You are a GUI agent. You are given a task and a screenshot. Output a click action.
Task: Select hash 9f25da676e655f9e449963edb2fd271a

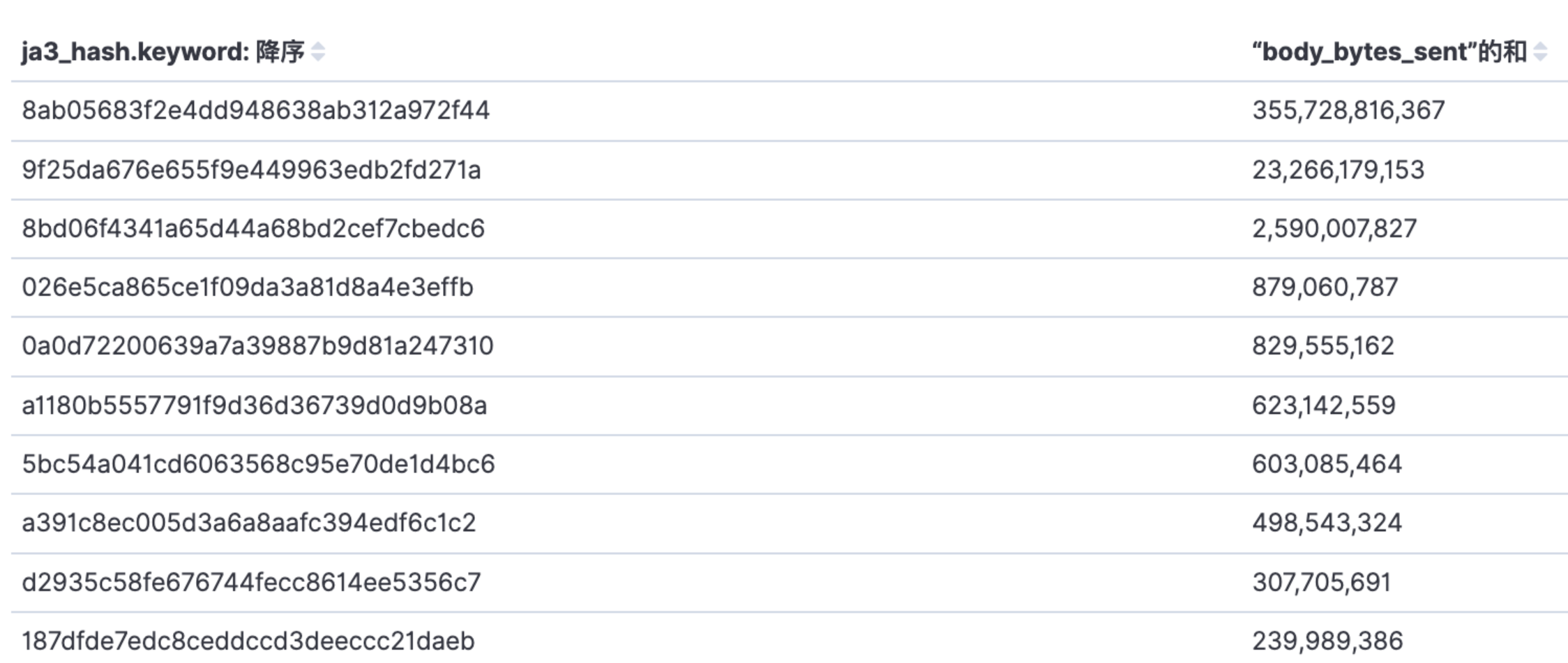click(x=251, y=170)
